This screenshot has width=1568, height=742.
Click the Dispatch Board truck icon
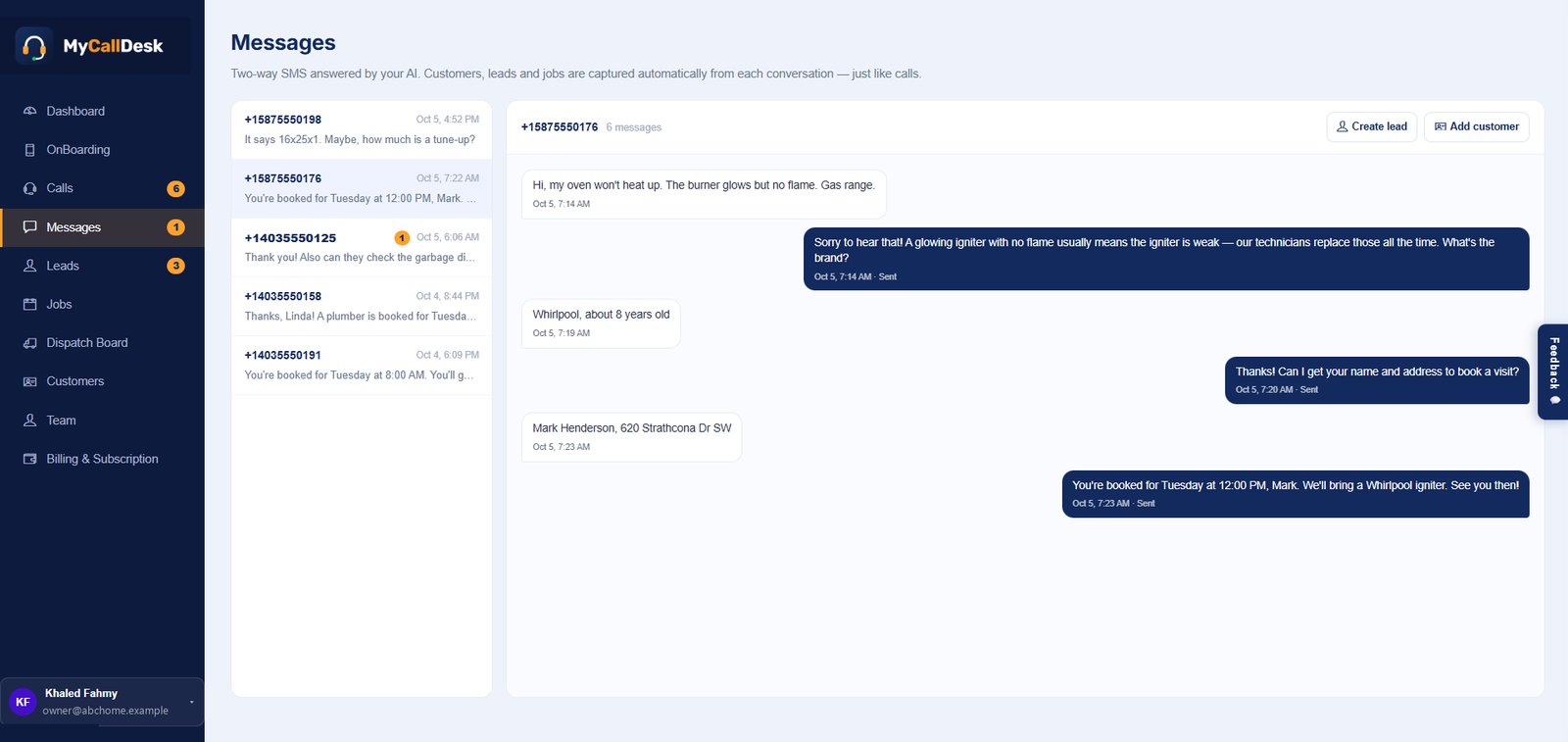[29, 343]
